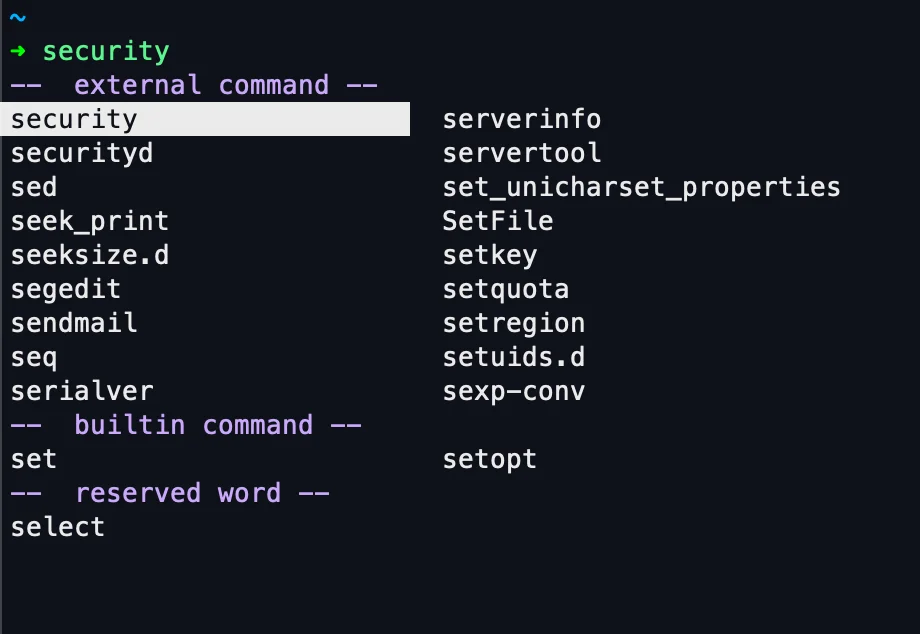Click the setregion completion
The width and height of the screenshot is (920, 634).
coord(514,324)
